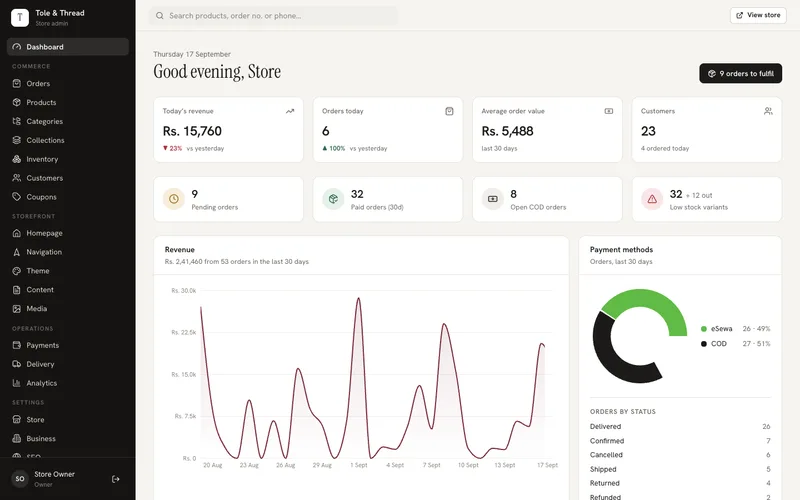Click the 9 orders to fulfil button

pos(740,73)
